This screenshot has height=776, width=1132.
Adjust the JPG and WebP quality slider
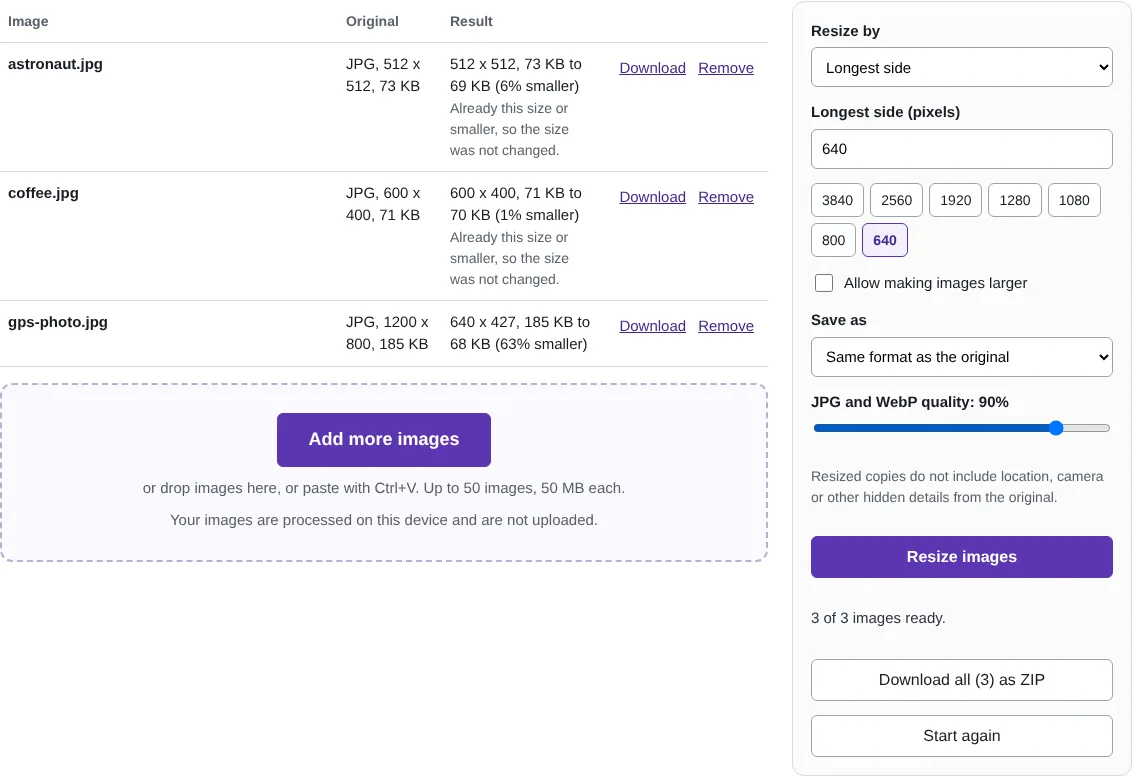pyautogui.click(x=961, y=428)
